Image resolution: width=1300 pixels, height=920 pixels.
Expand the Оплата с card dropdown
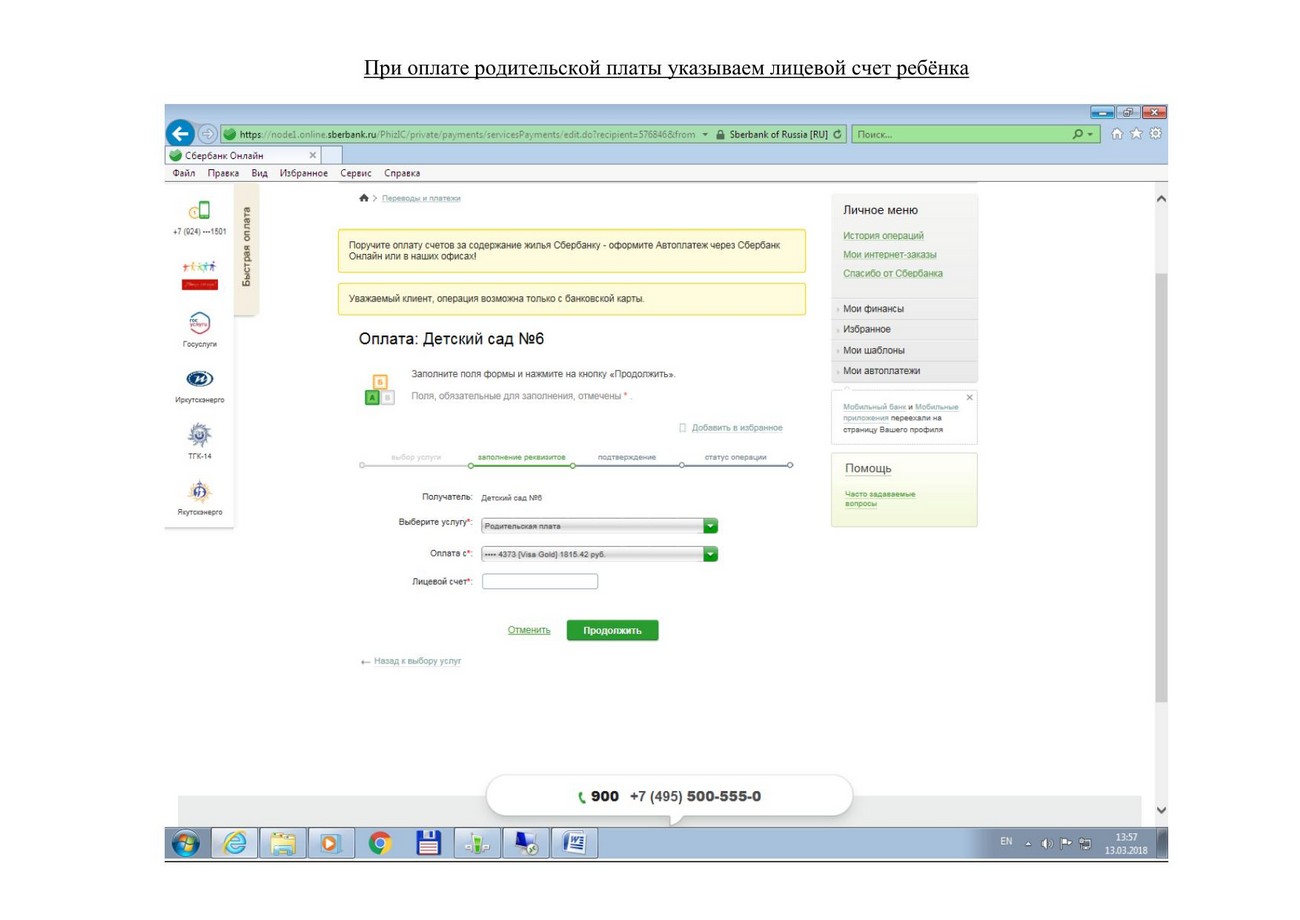coord(599,554)
